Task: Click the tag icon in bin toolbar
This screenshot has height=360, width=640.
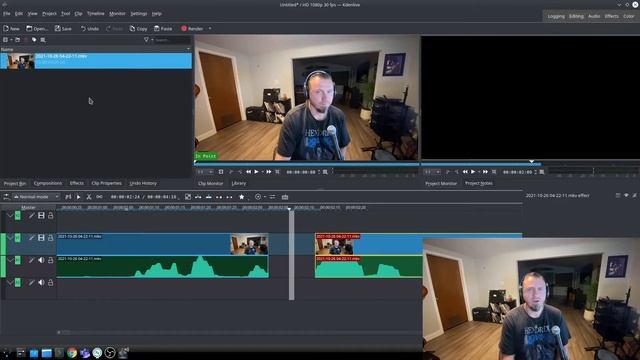Action: pyautogui.click(x=34, y=40)
